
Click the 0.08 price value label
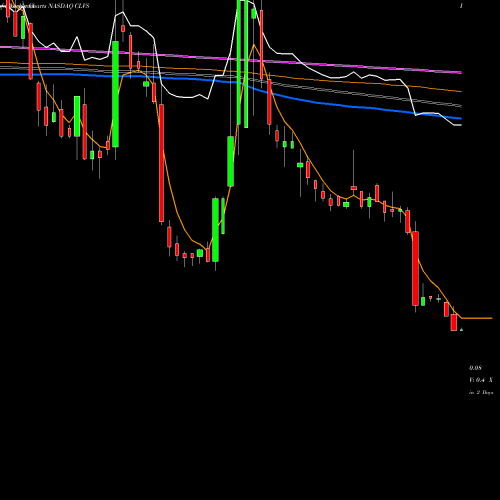(x=475, y=368)
